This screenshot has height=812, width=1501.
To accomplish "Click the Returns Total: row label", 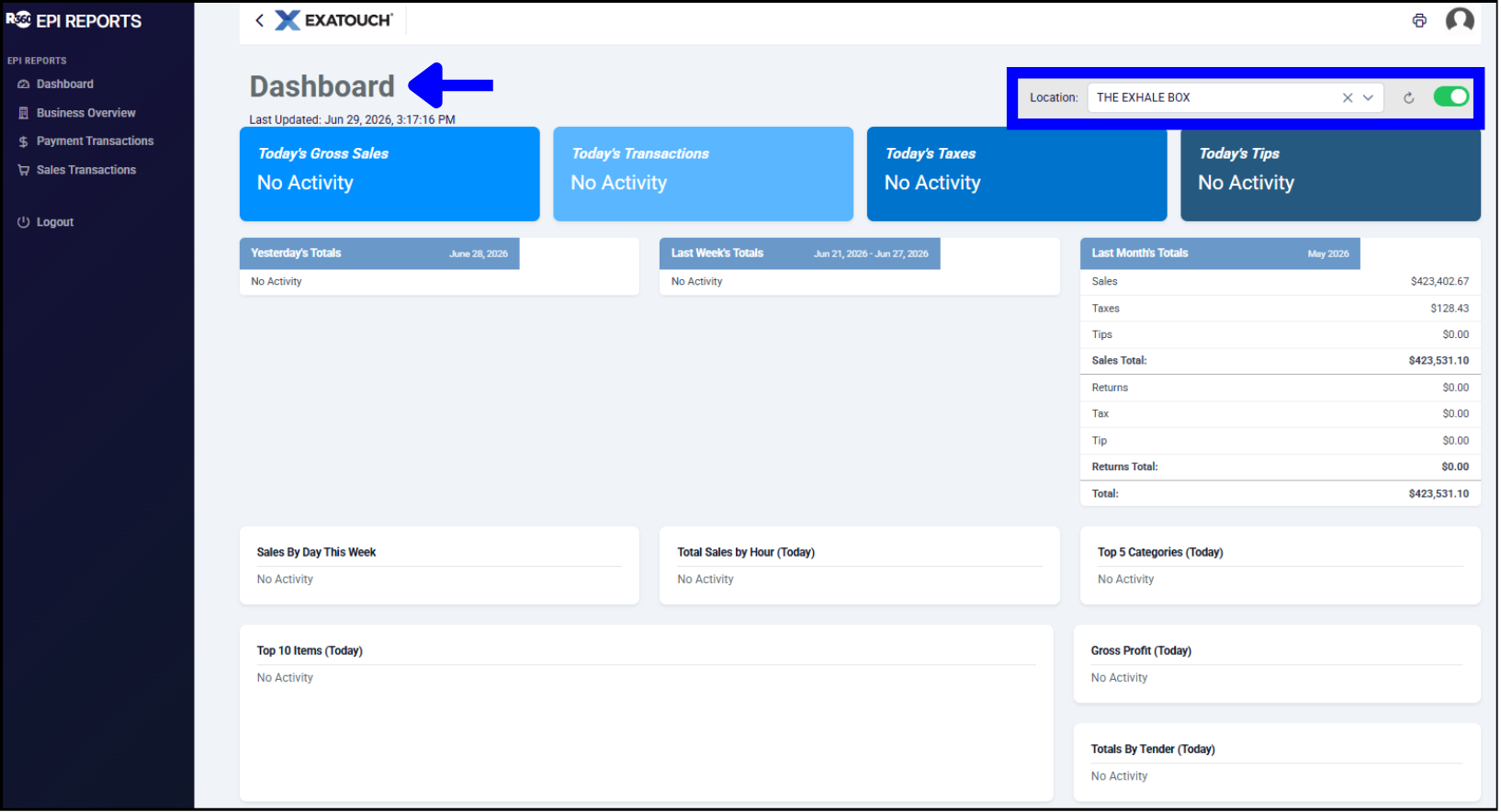I will pyautogui.click(x=1125, y=468).
